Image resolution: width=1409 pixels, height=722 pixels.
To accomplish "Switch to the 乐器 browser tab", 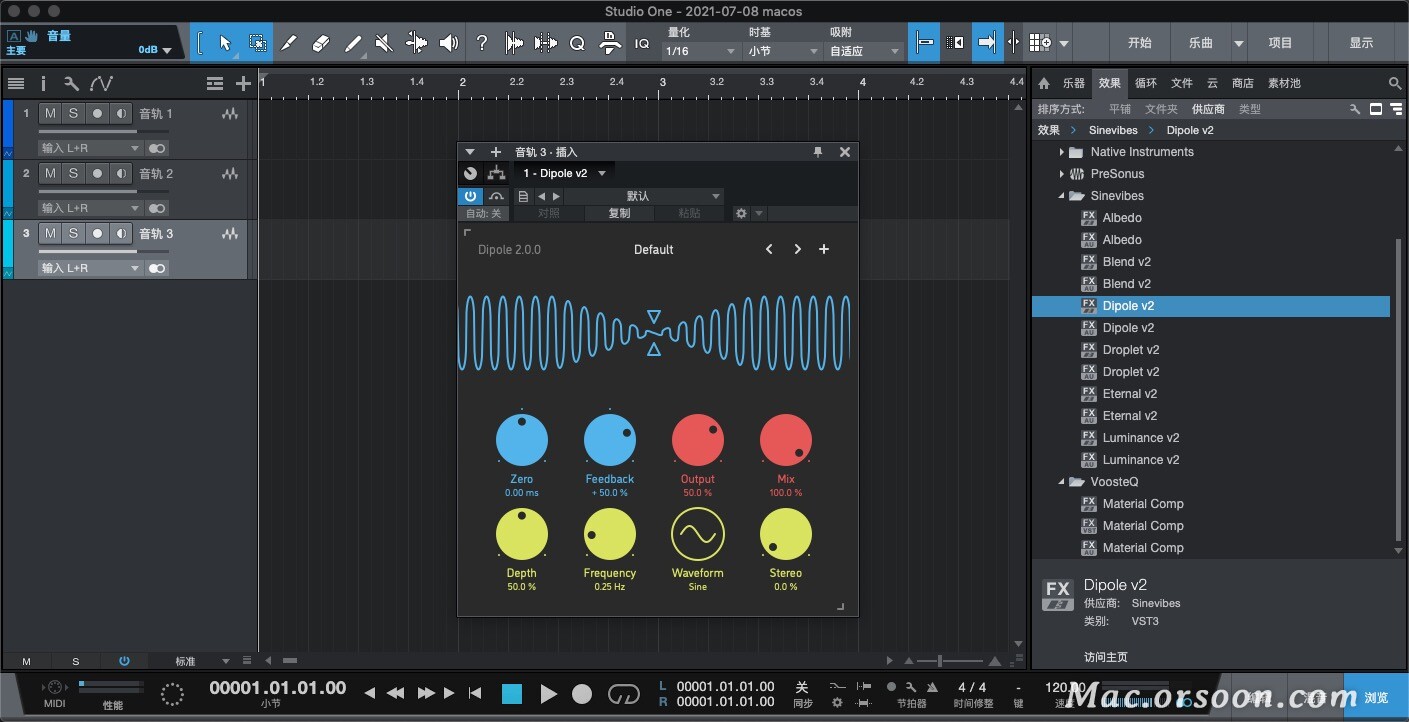I will (x=1073, y=84).
